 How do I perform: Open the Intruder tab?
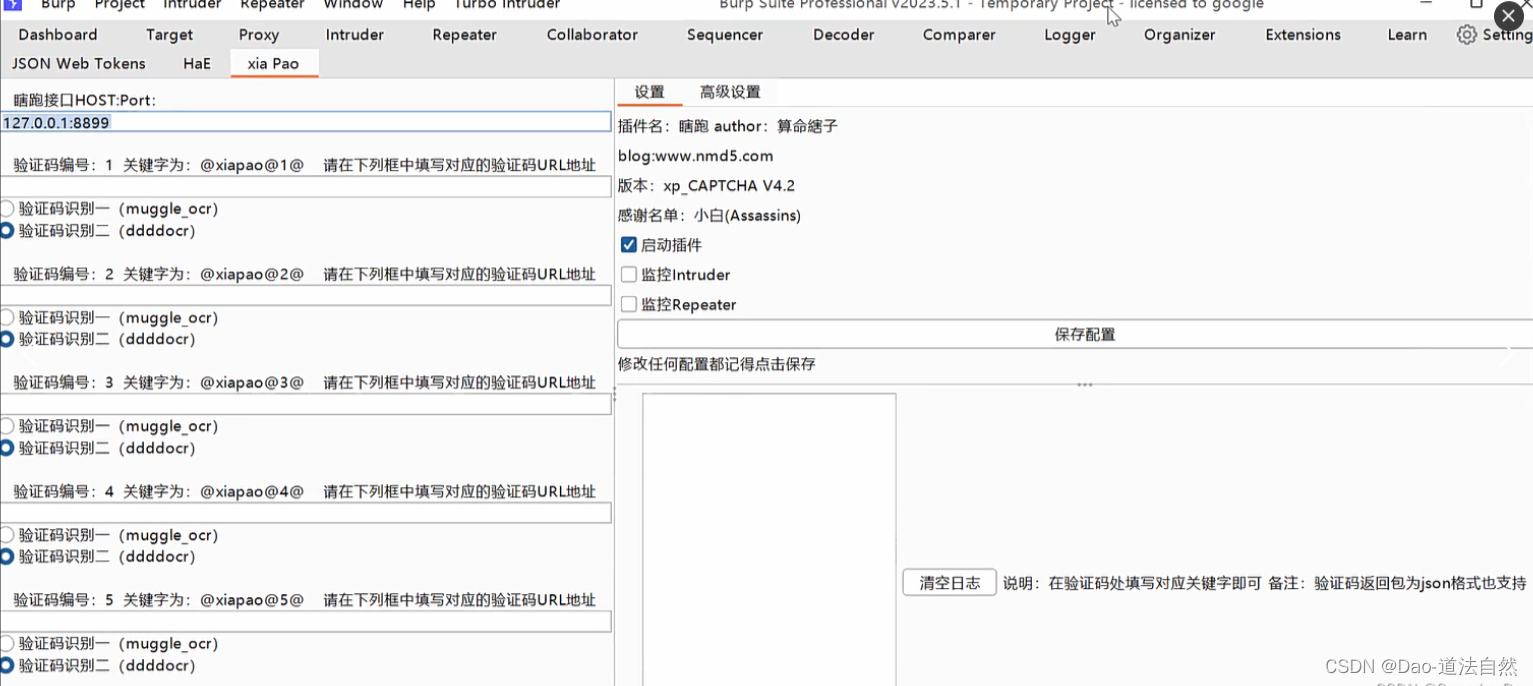tap(355, 35)
